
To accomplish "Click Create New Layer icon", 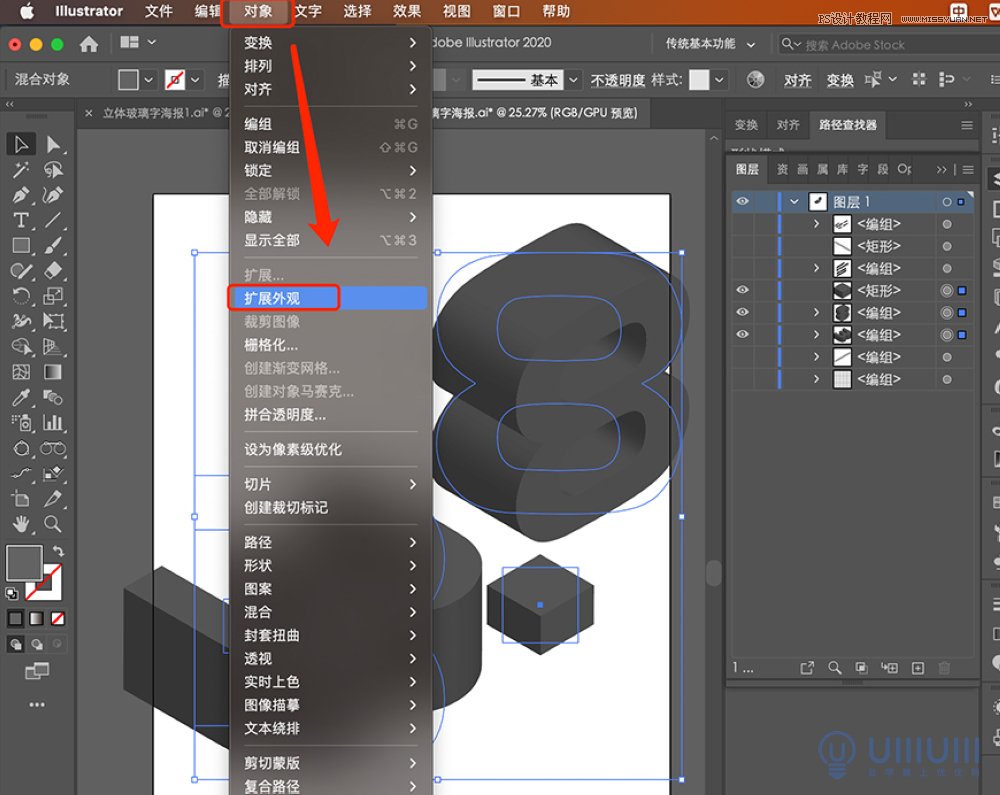I will point(917,668).
